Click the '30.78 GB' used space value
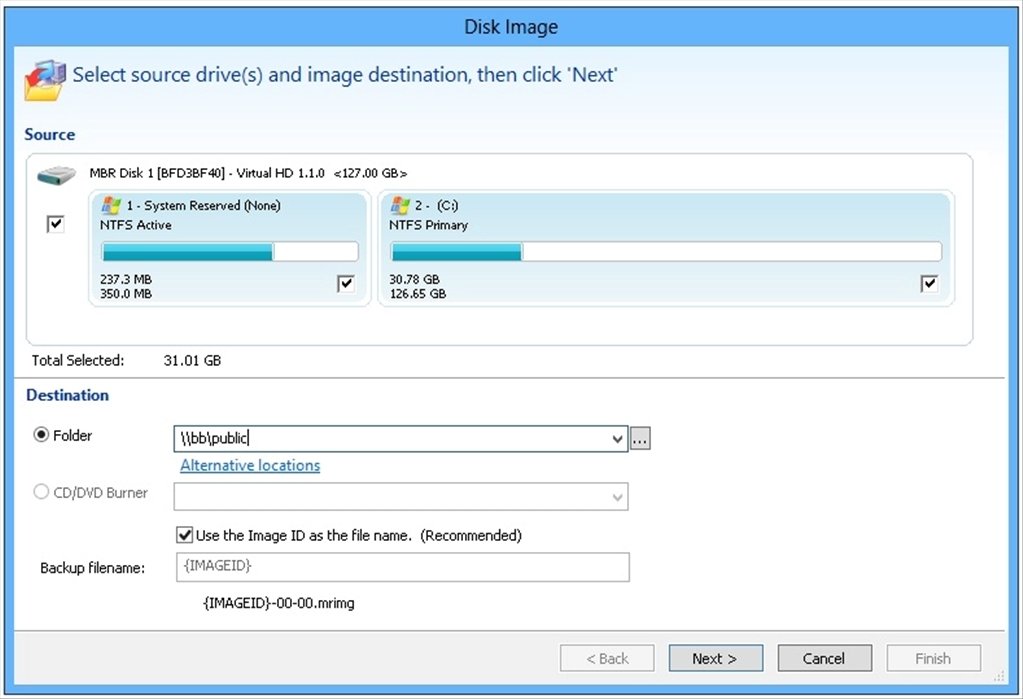 coord(414,279)
